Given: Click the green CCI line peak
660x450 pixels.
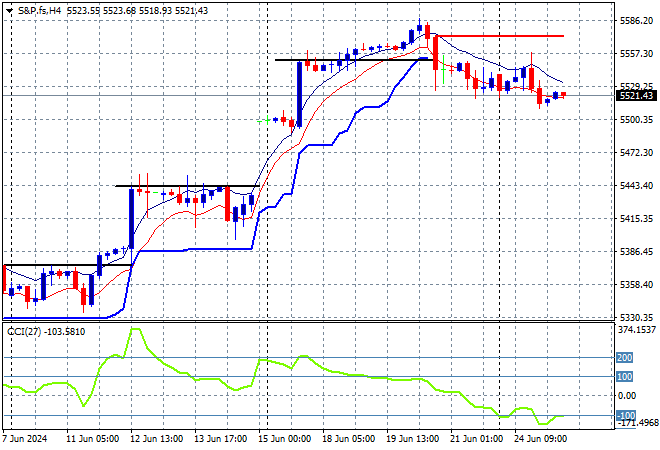Looking at the screenshot, I should click(136, 329).
